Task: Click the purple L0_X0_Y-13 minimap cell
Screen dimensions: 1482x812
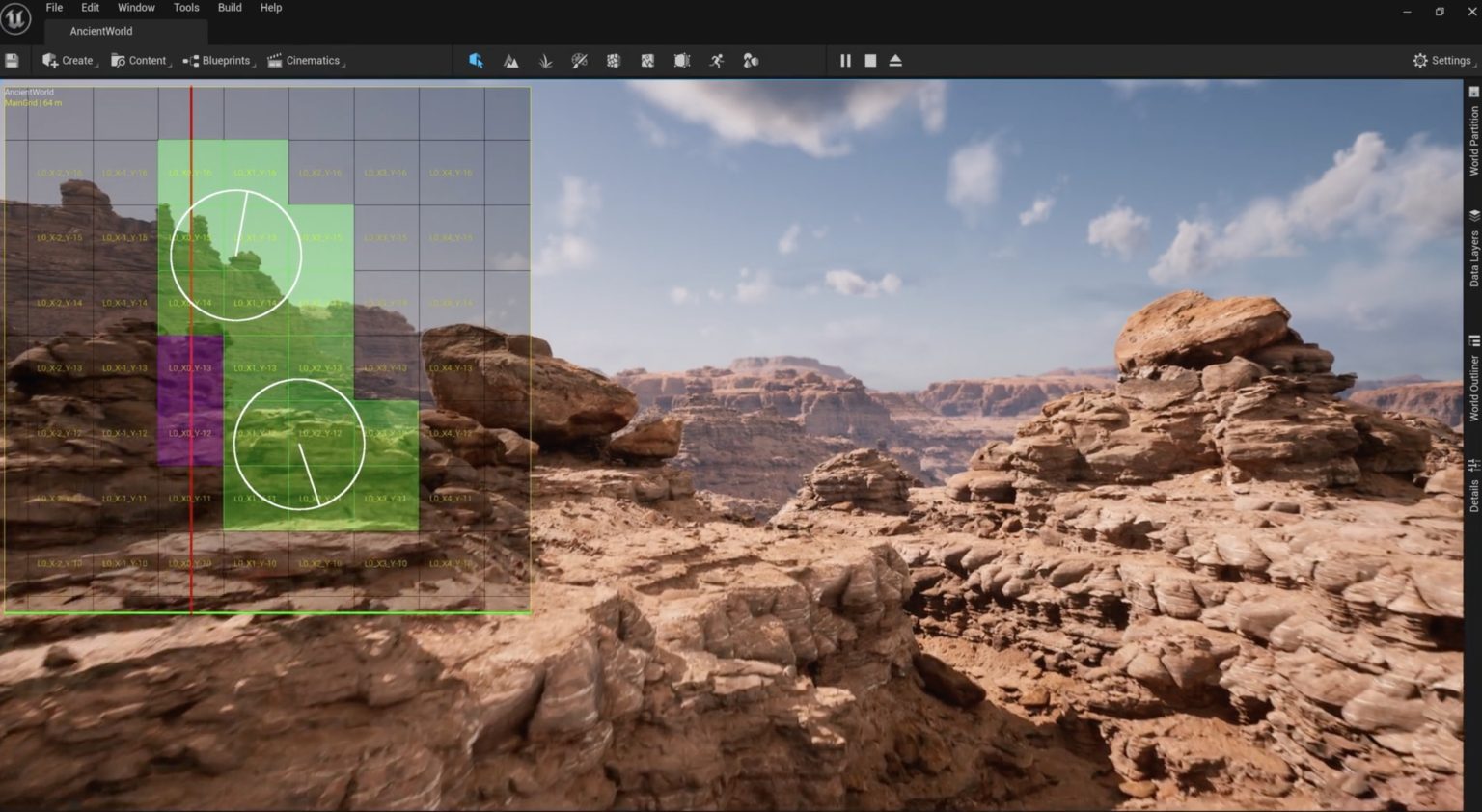Action: pos(190,367)
